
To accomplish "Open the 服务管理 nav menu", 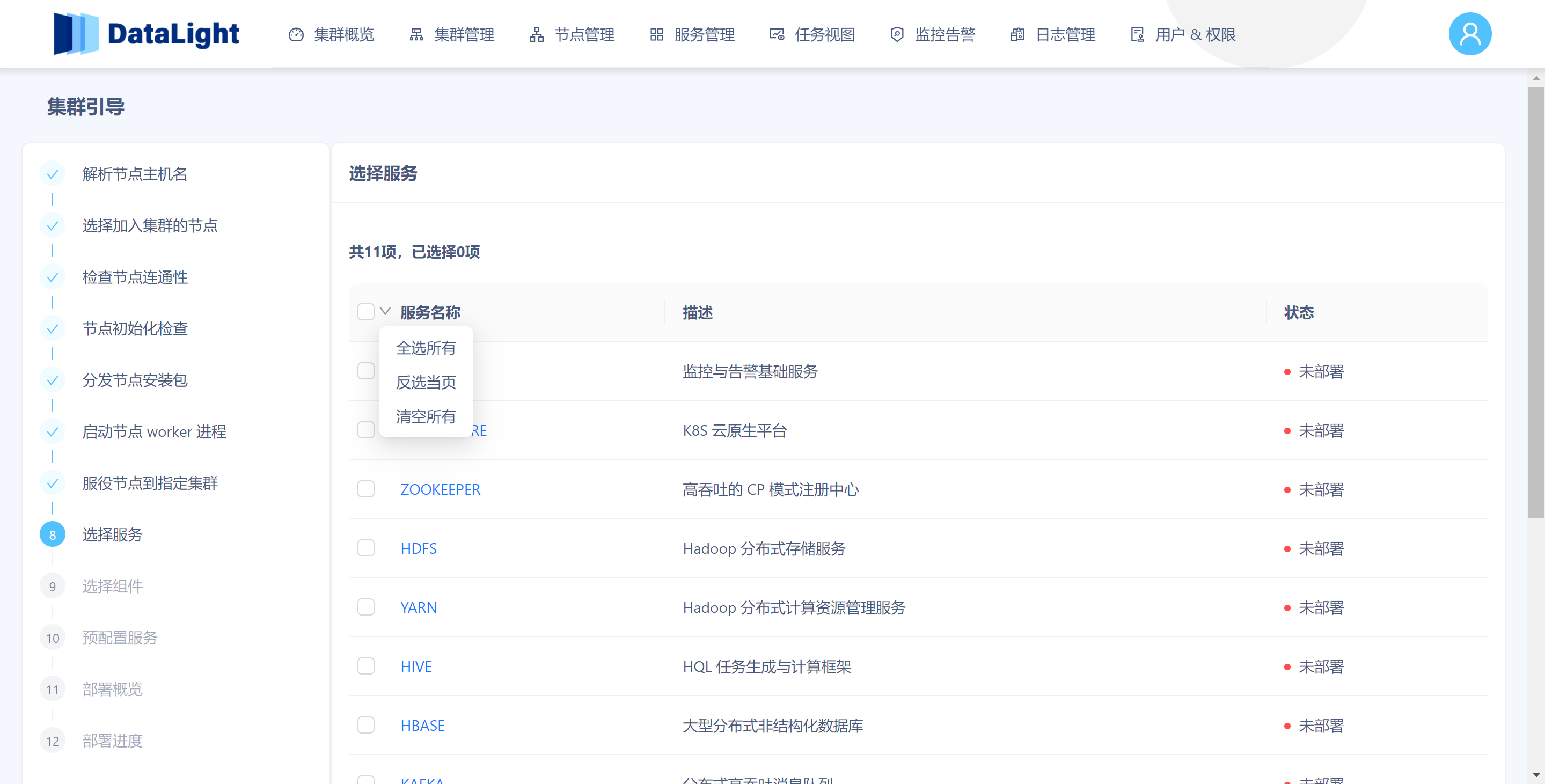I will pyautogui.click(x=692, y=35).
